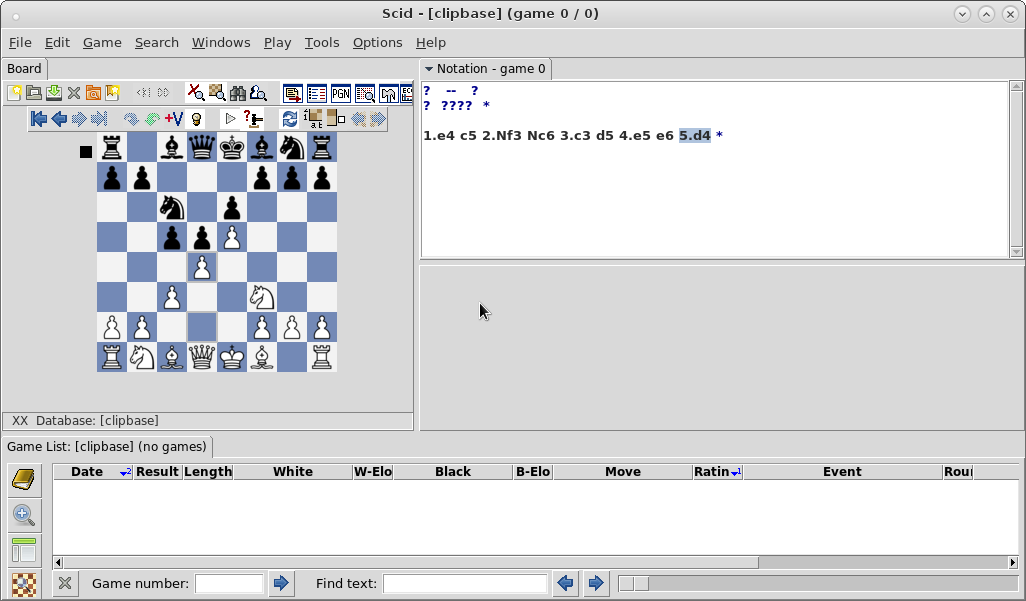Click the Event column header
The height and width of the screenshot is (601, 1026).
point(842,471)
